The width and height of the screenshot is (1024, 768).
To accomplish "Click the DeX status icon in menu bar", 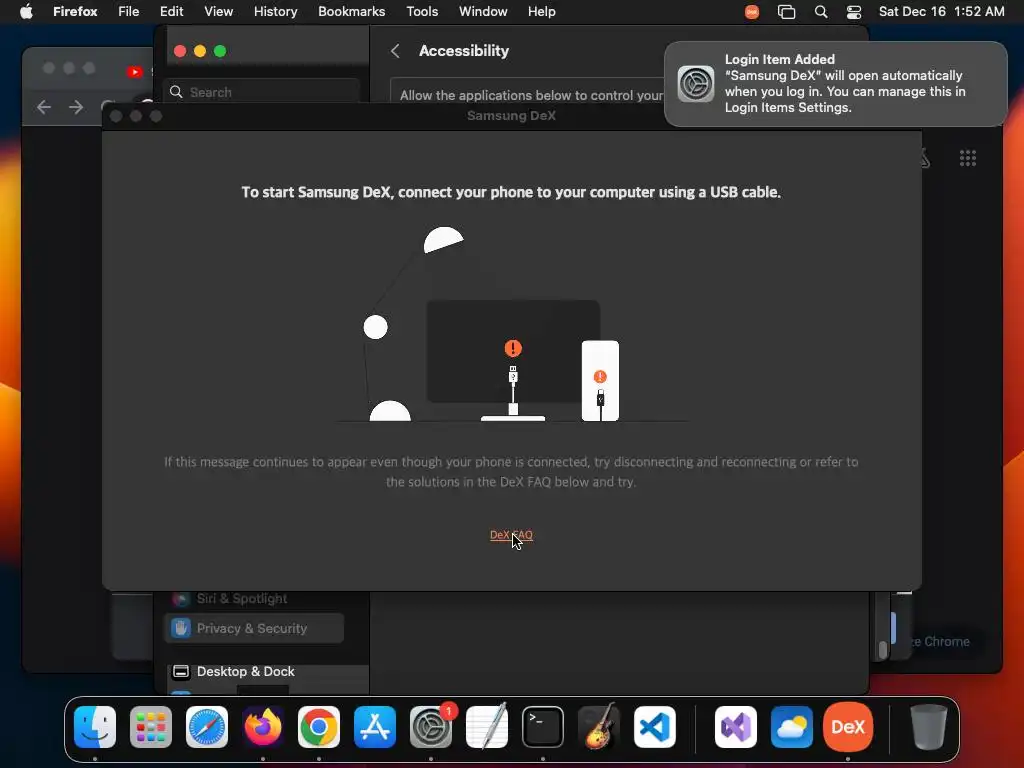I will (x=752, y=11).
